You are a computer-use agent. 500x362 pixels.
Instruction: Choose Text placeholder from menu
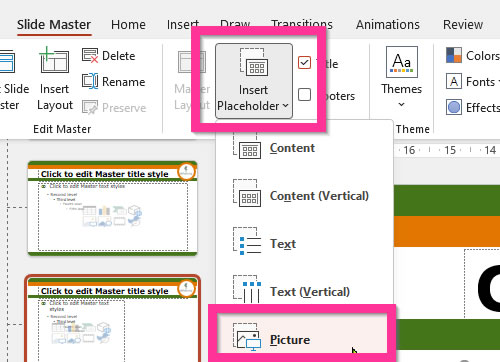(304, 244)
